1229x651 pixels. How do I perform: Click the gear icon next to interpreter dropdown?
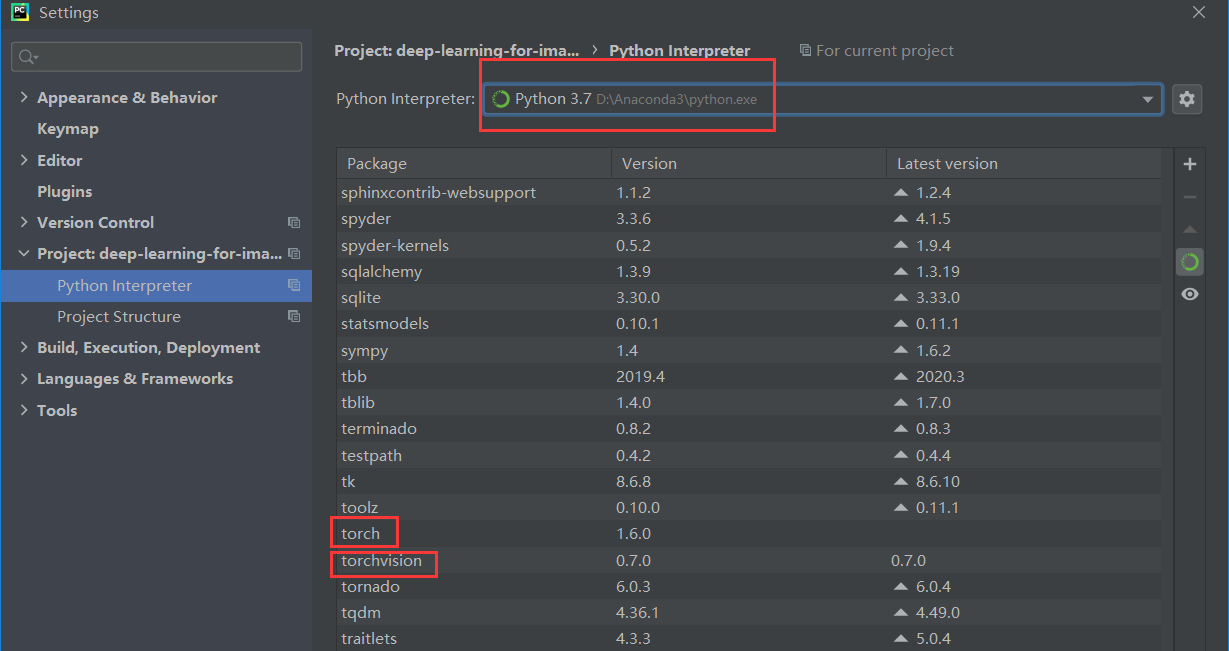tap(1187, 99)
